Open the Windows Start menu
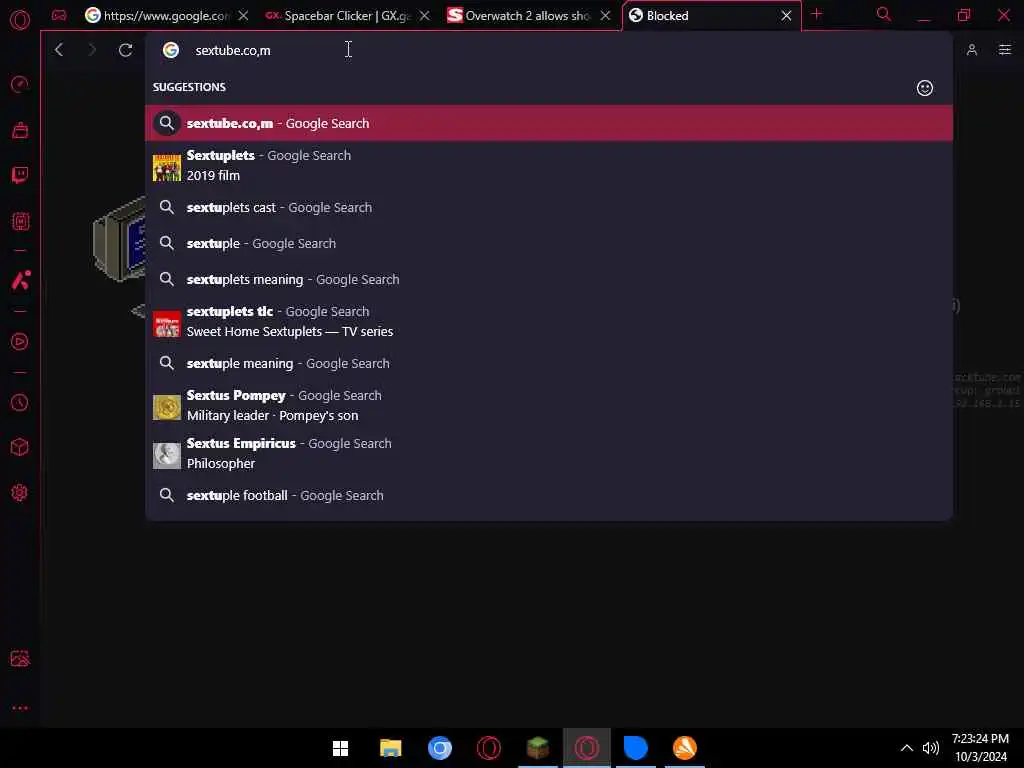Screen dimensions: 1024x768 click(x=340, y=748)
